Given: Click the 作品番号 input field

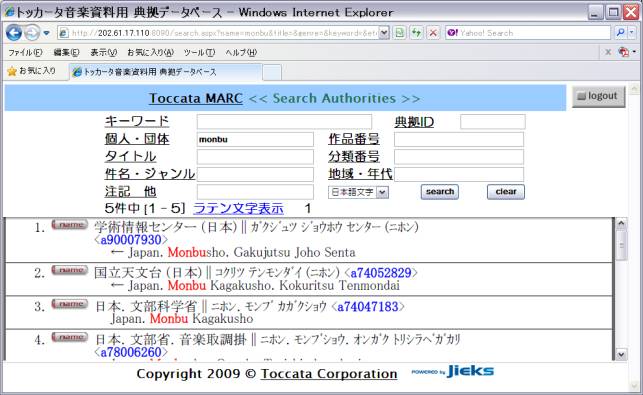Looking at the screenshot, I should [x=459, y=139].
